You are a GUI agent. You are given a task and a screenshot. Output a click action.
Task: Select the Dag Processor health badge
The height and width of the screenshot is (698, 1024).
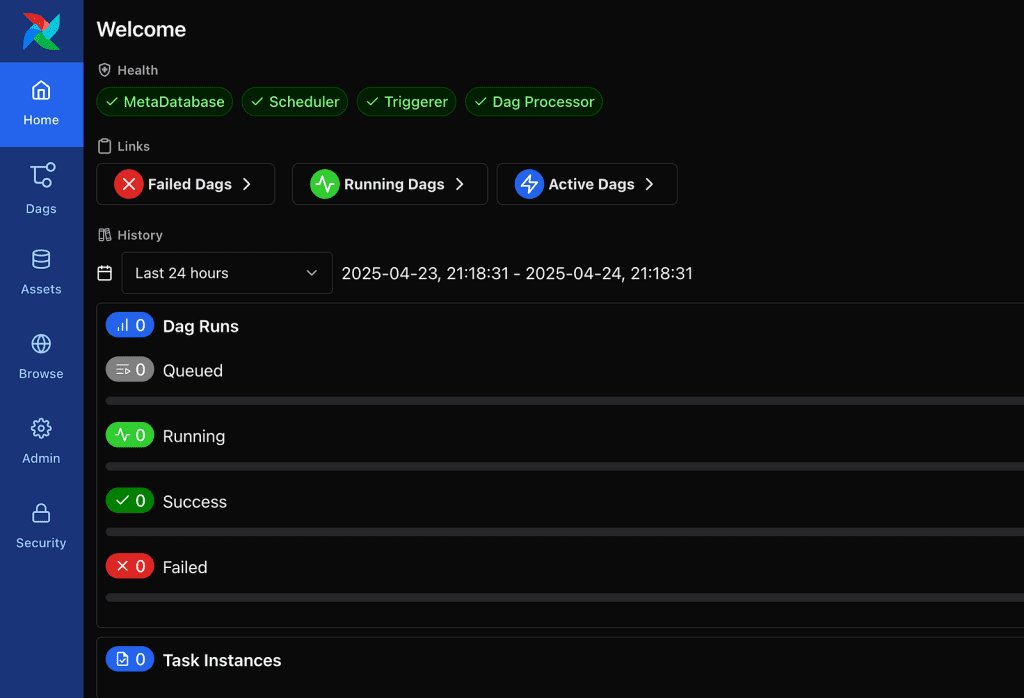click(533, 102)
